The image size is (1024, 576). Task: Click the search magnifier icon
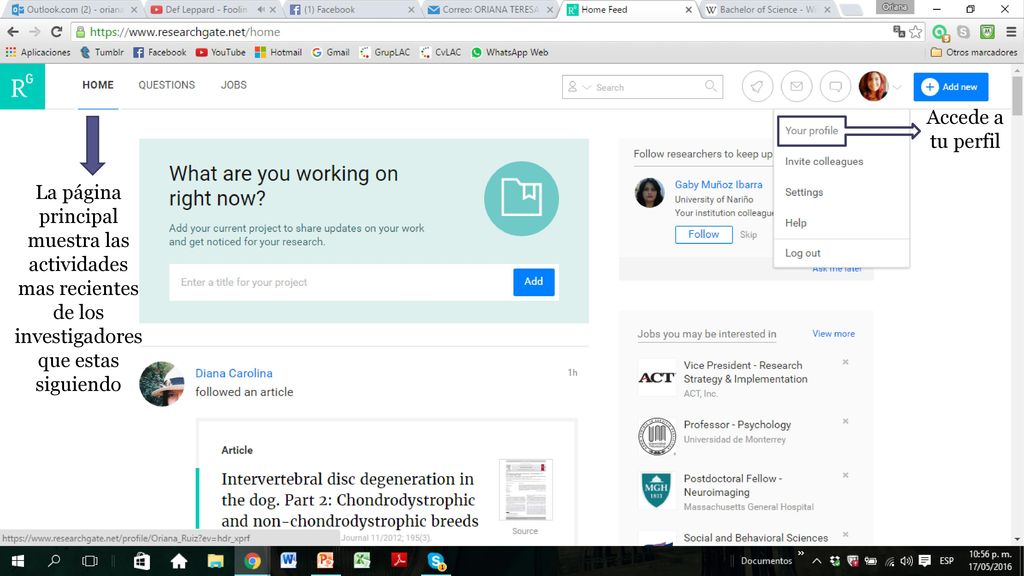point(711,86)
